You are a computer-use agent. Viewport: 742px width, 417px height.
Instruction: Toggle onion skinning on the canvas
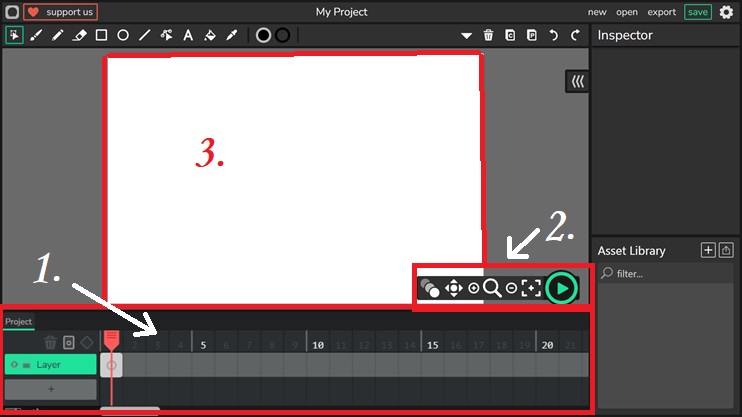click(x=430, y=288)
